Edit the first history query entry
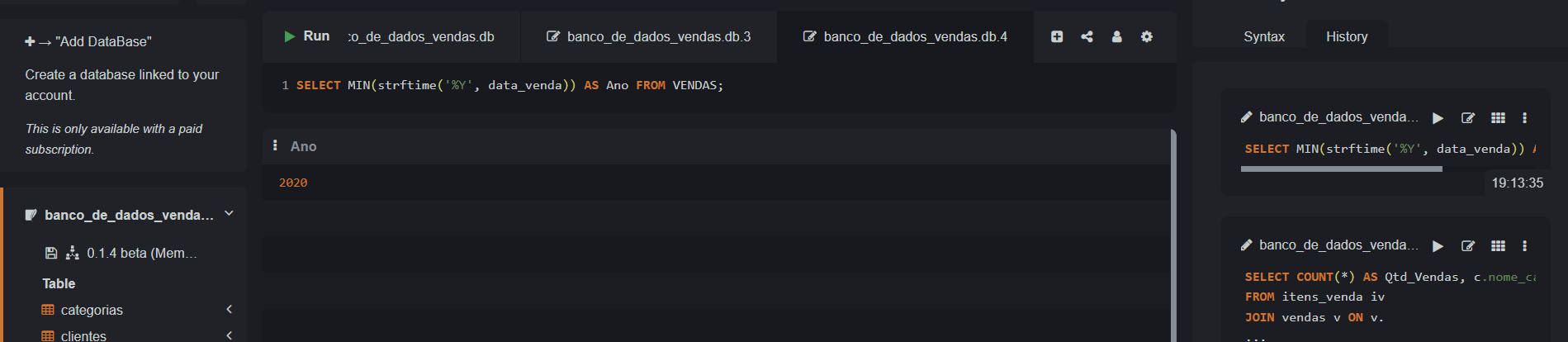 (1468, 118)
